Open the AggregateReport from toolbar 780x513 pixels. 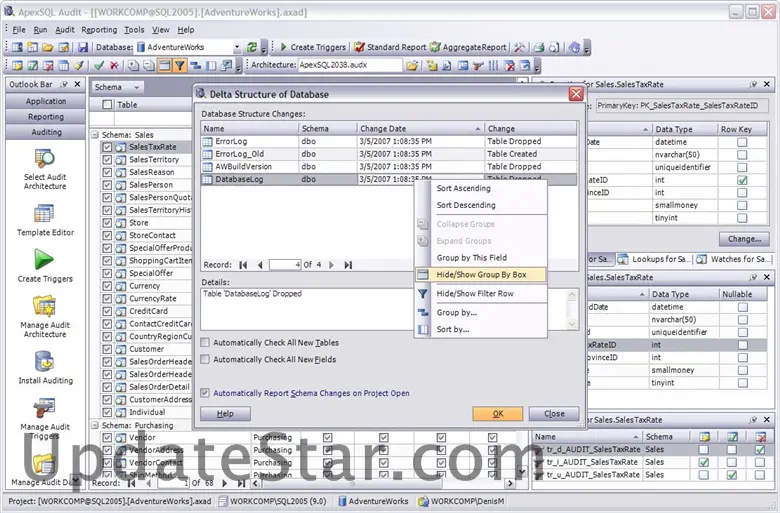(x=468, y=47)
